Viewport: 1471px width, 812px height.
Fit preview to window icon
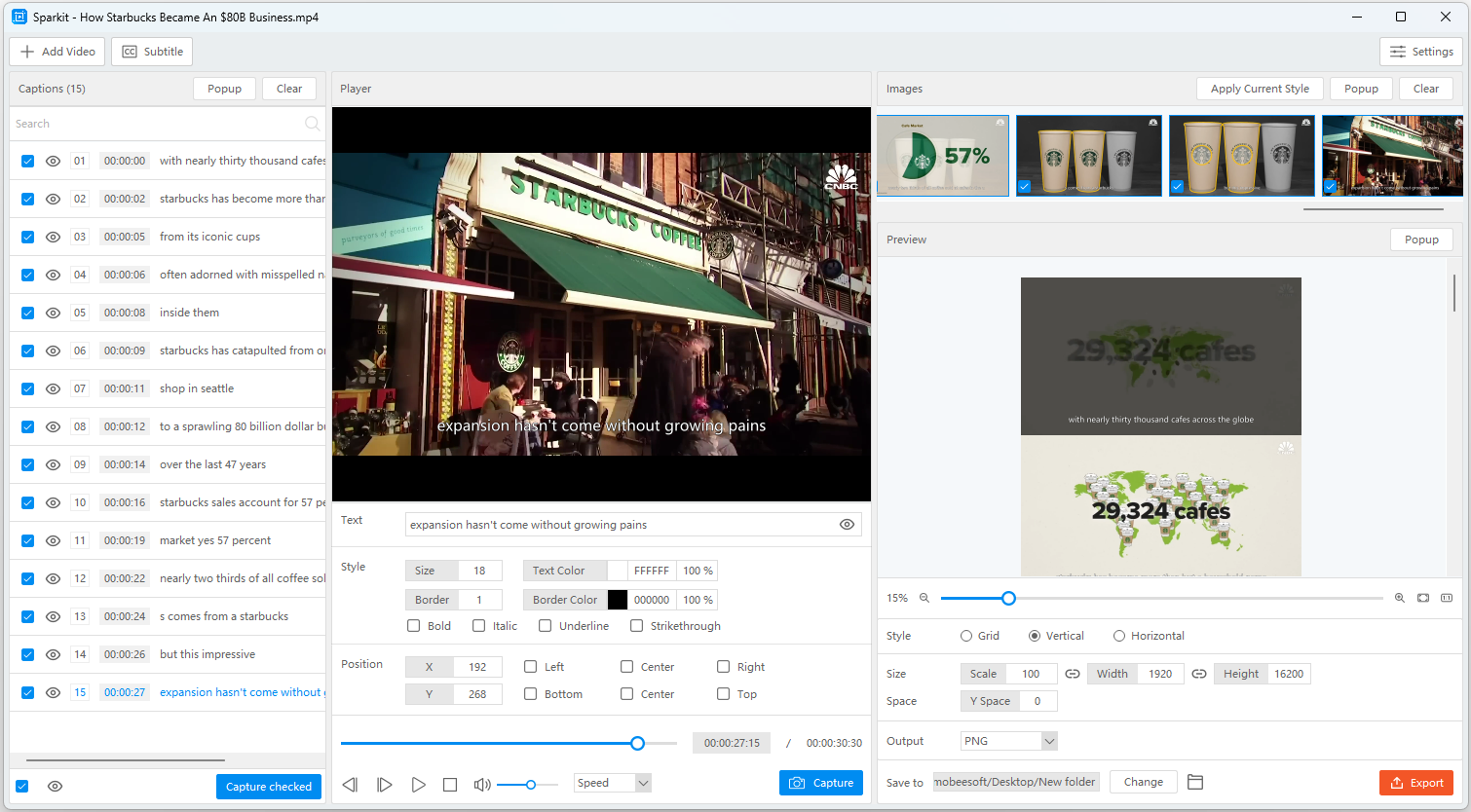1423,598
